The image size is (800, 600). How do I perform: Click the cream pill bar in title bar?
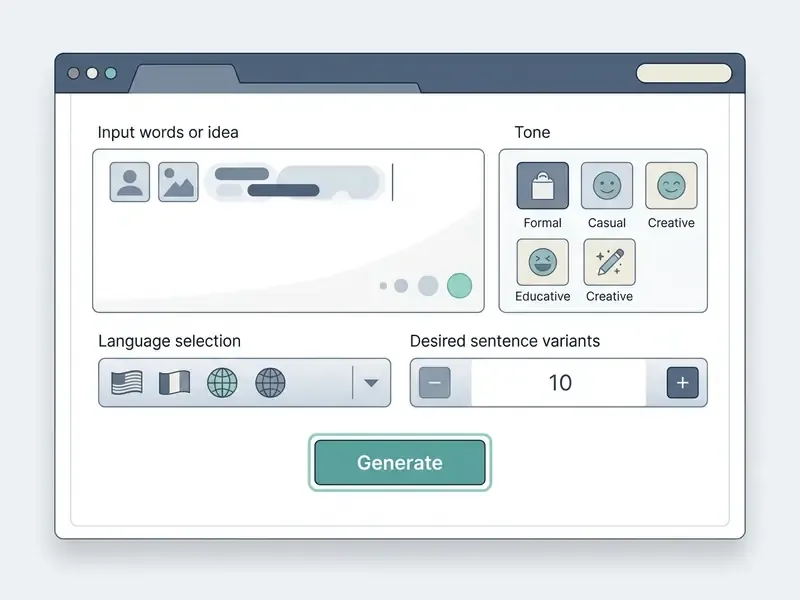tap(684, 73)
